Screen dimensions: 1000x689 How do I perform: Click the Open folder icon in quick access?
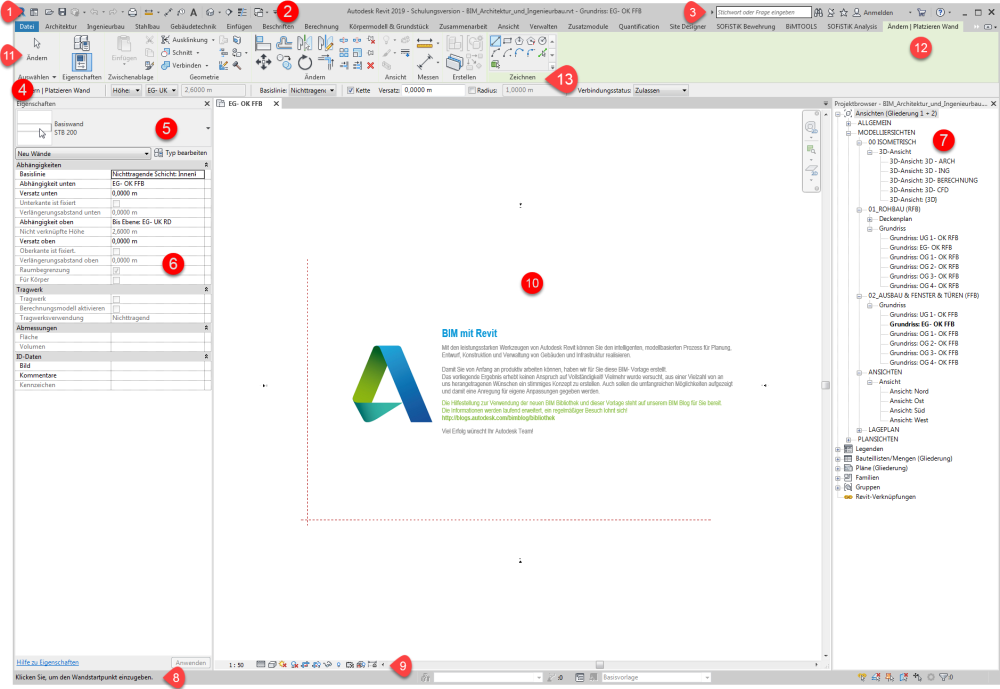tap(49, 12)
